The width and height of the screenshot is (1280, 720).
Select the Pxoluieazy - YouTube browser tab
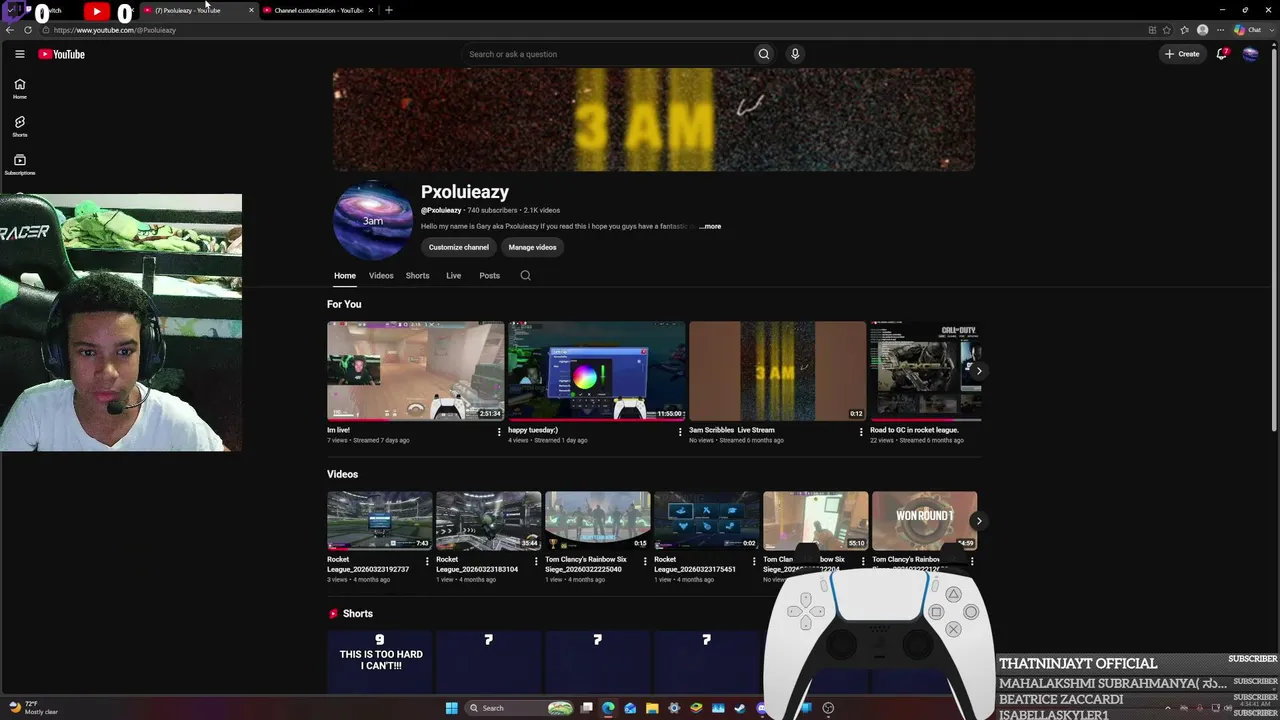198,10
